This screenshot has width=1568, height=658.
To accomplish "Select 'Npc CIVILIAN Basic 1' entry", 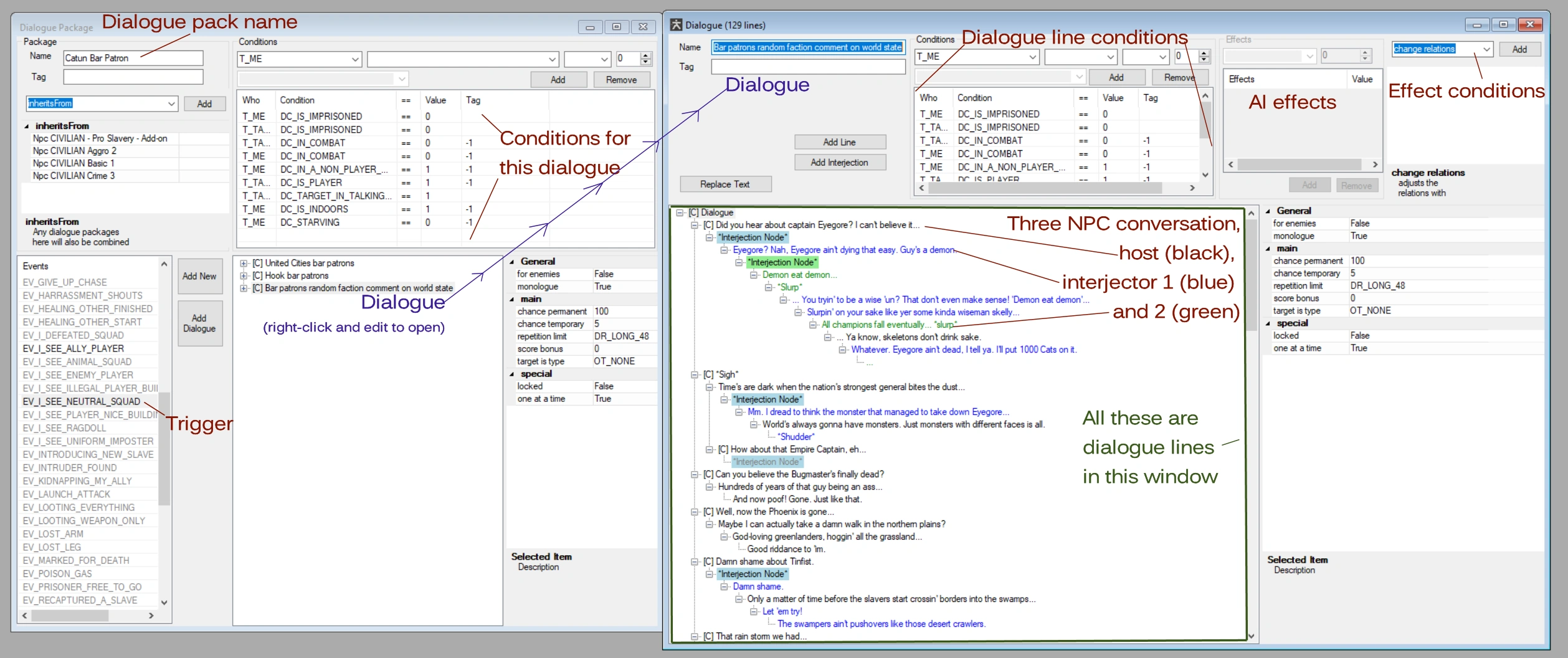I will 74,163.
